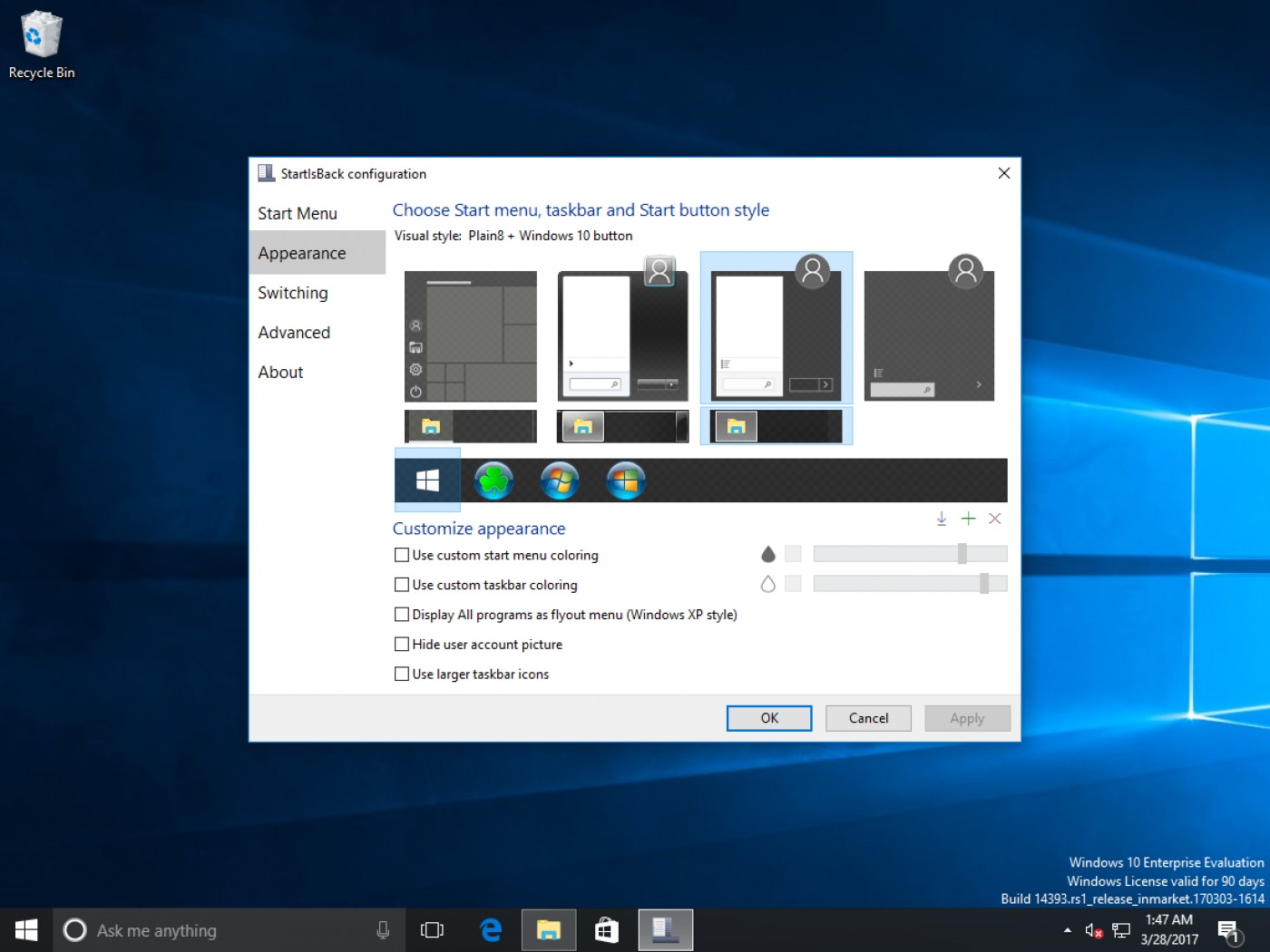Open Task View from the taskbar
Viewport: 1270px width, 952px height.
pyautogui.click(x=433, y=930)
